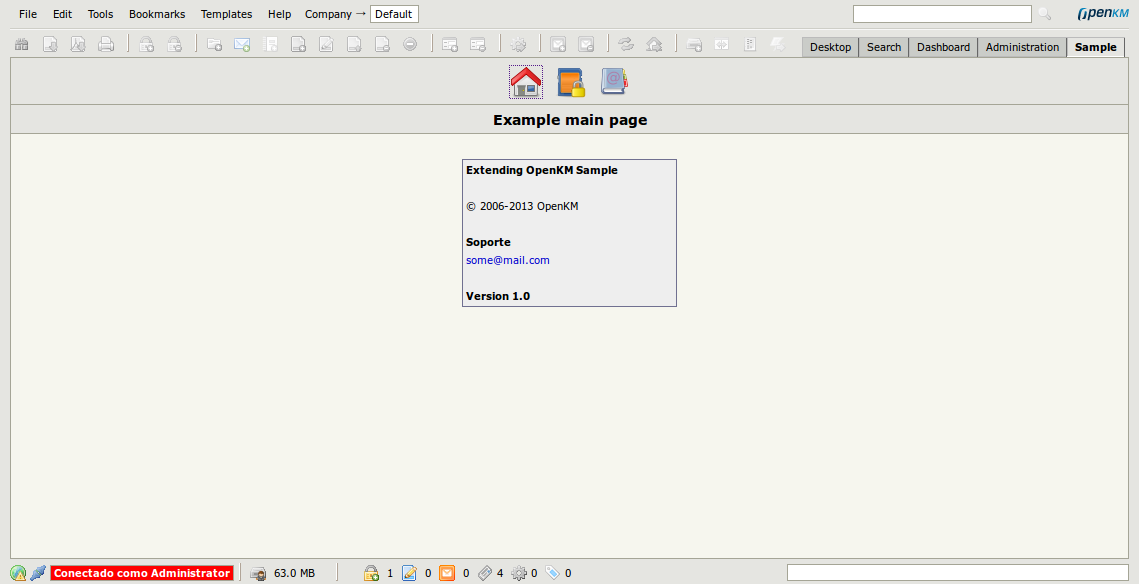The width and height of the screenshot is (1139, 584).
Task: Open the Bookmarks menu
Action: [x=157, y=14]
